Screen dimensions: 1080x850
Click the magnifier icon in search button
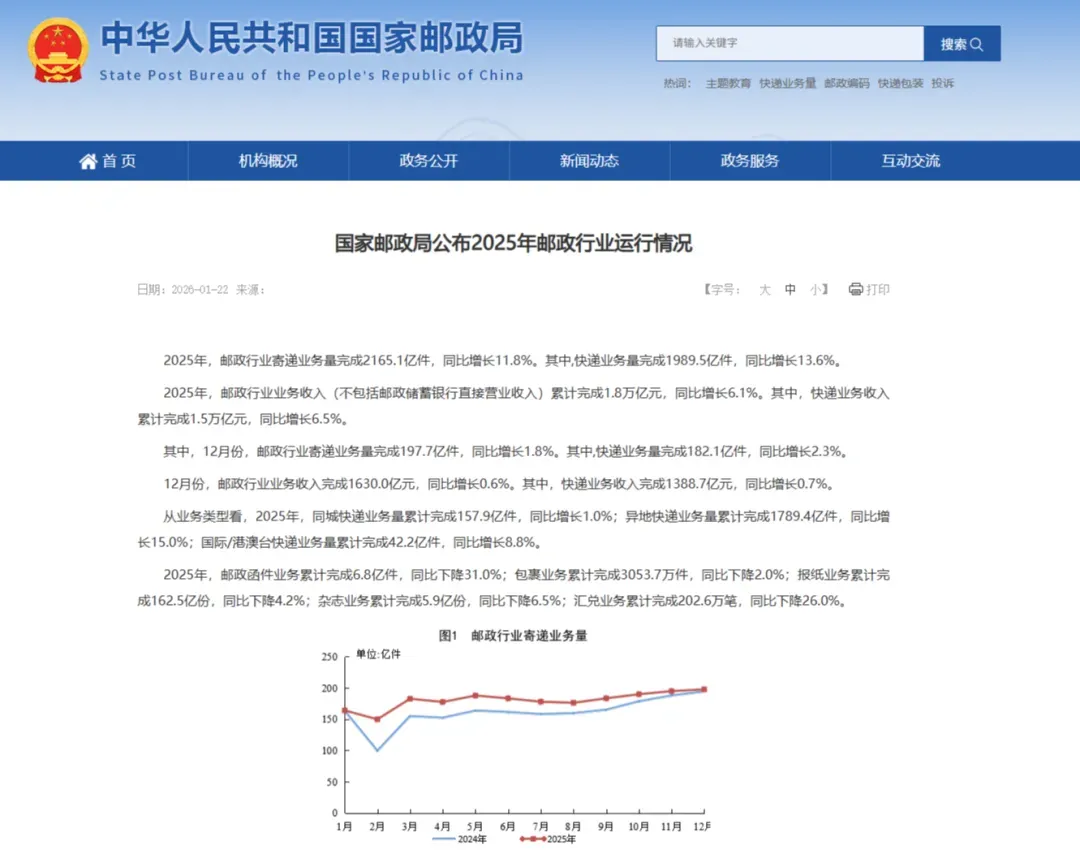click(977, 44)
